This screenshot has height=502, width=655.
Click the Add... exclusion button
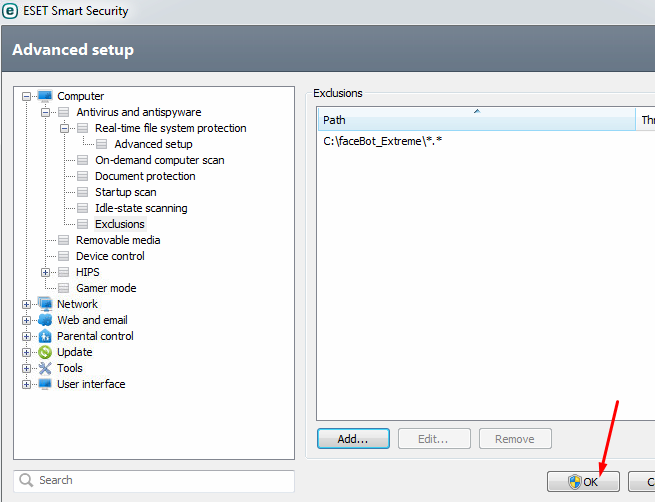tap(353, 439)
